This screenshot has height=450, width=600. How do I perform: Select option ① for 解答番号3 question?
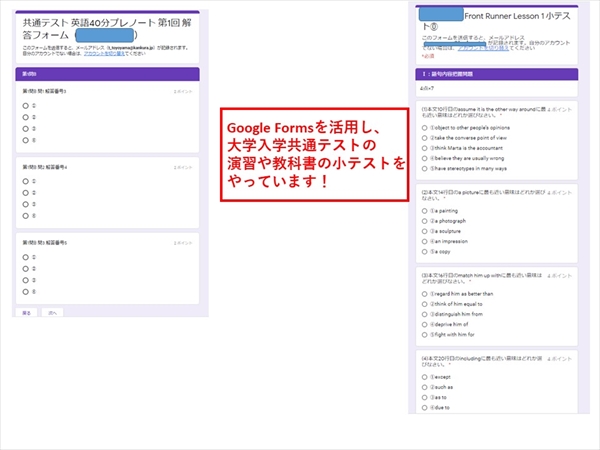coord(26,106)
